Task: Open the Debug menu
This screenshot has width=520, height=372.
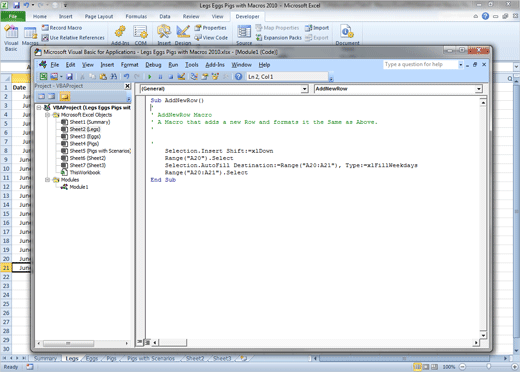Action: (153, 65)
